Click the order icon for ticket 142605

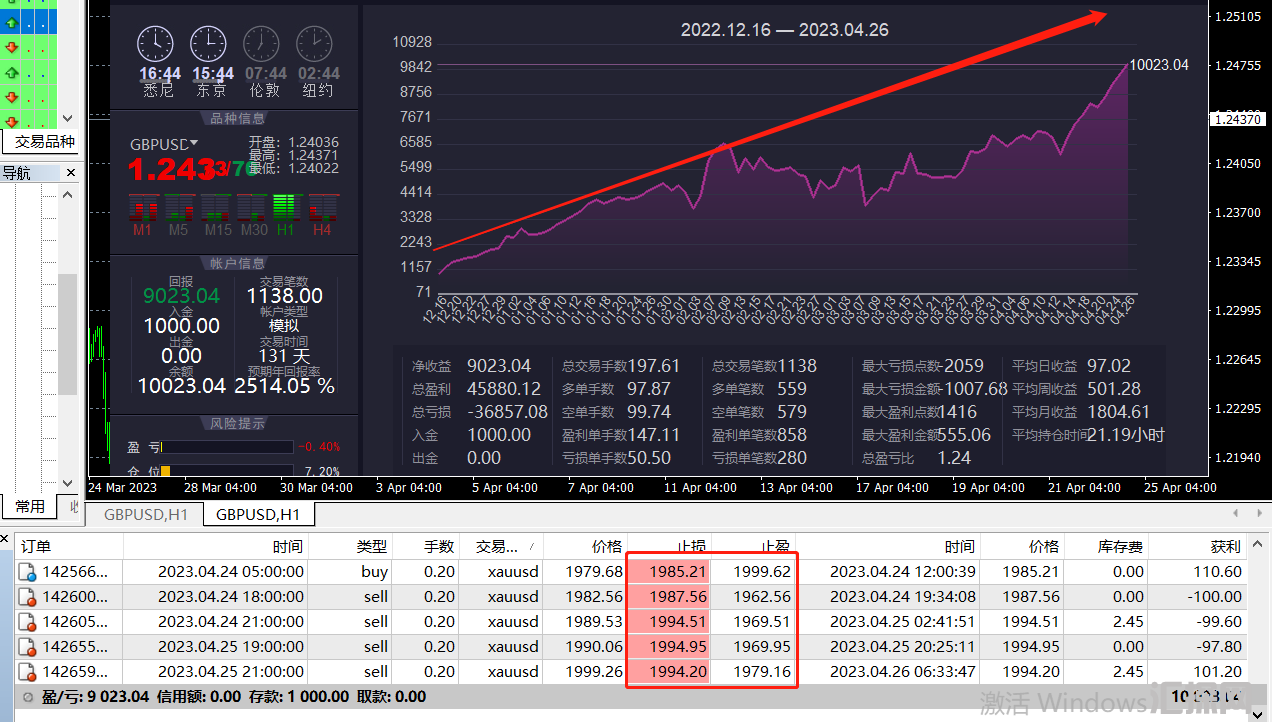pyautogui.click(x=28, y=622)
